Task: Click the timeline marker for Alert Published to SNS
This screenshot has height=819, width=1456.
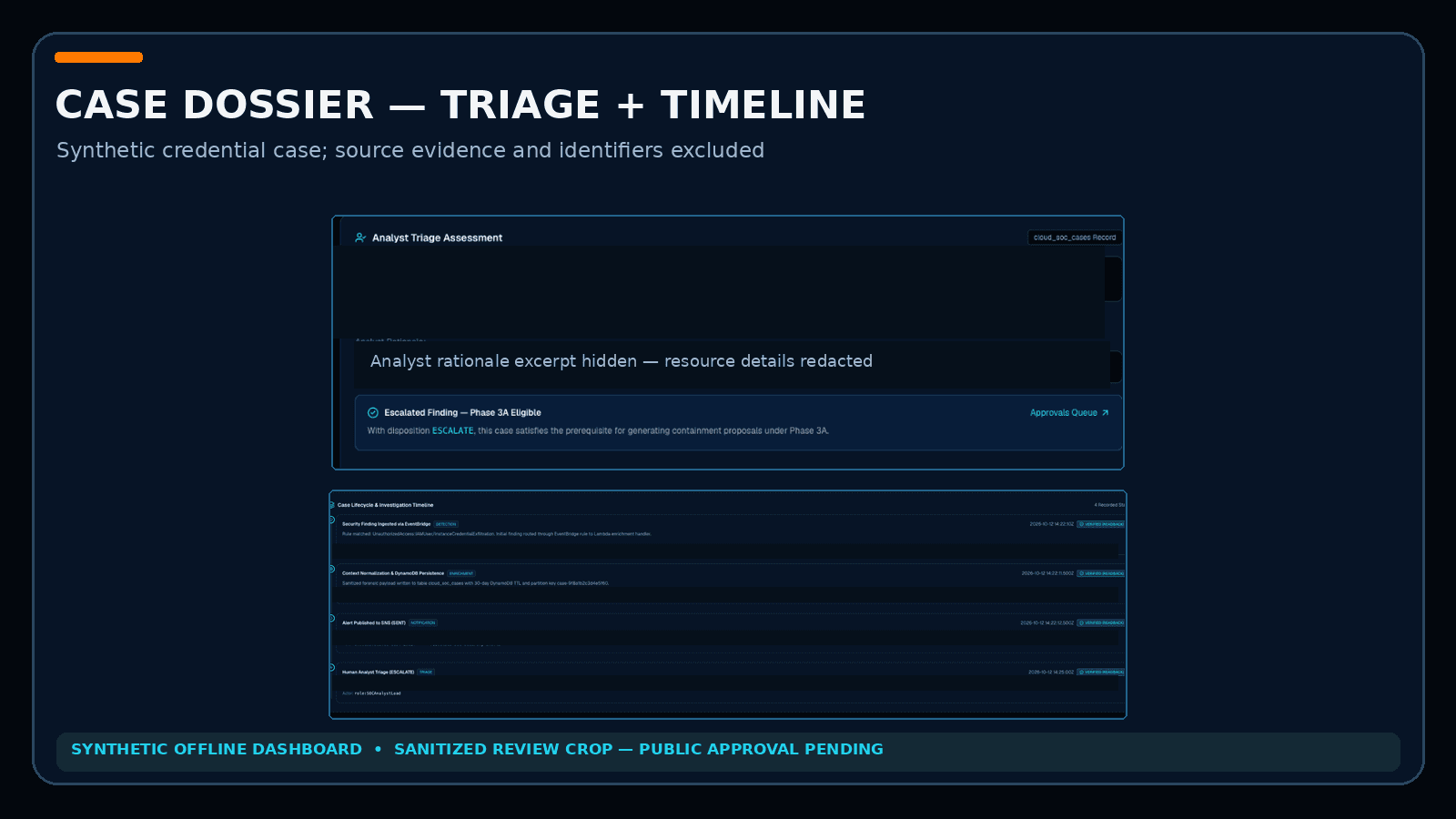Action: click(332, 619)
